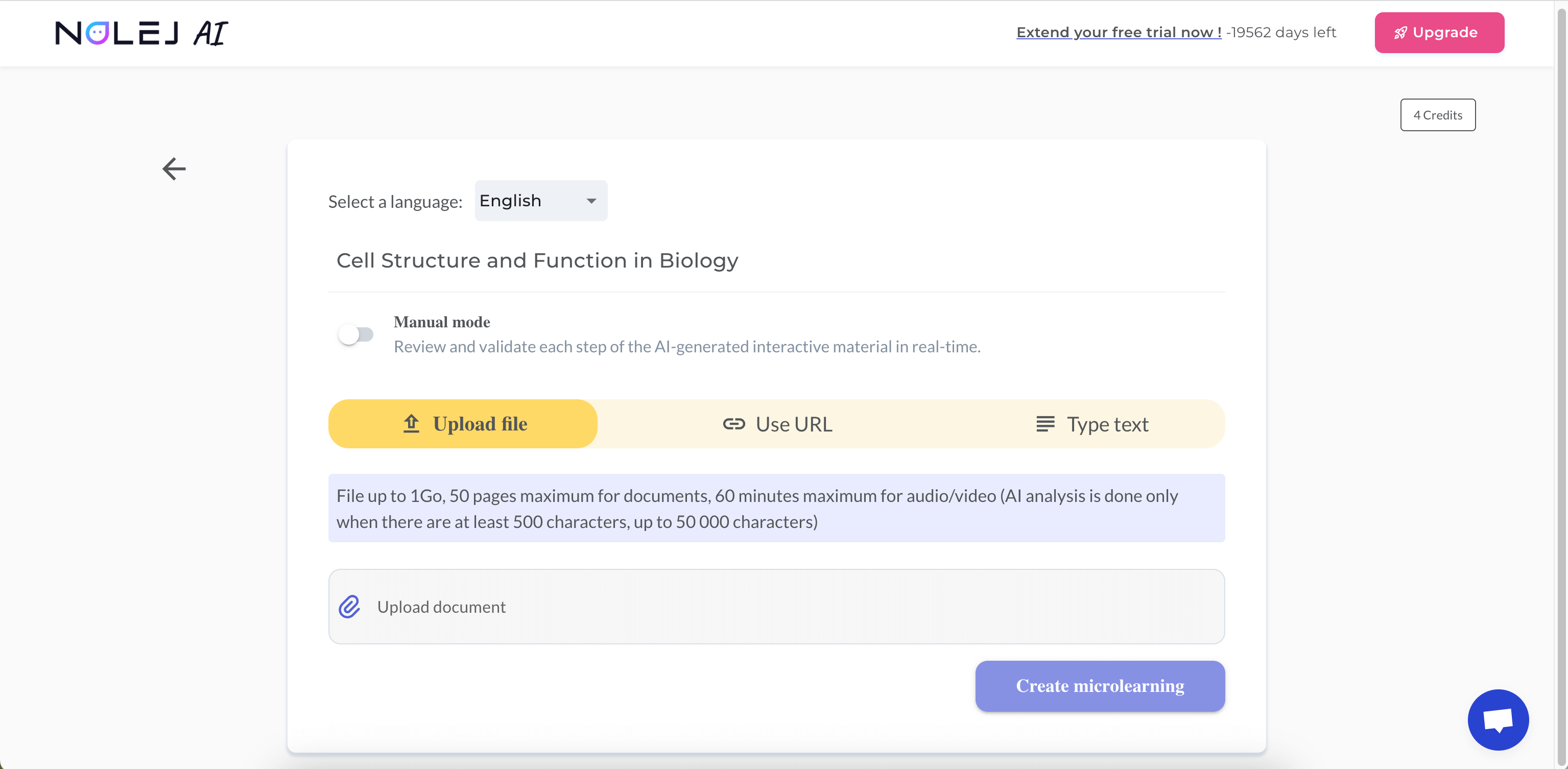Click the Upgrade rocket icon

pyautogui.click(x=1400, y=32)
